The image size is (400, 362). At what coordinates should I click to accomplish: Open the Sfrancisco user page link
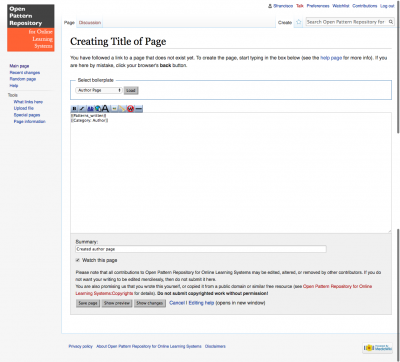pos(283,6)
